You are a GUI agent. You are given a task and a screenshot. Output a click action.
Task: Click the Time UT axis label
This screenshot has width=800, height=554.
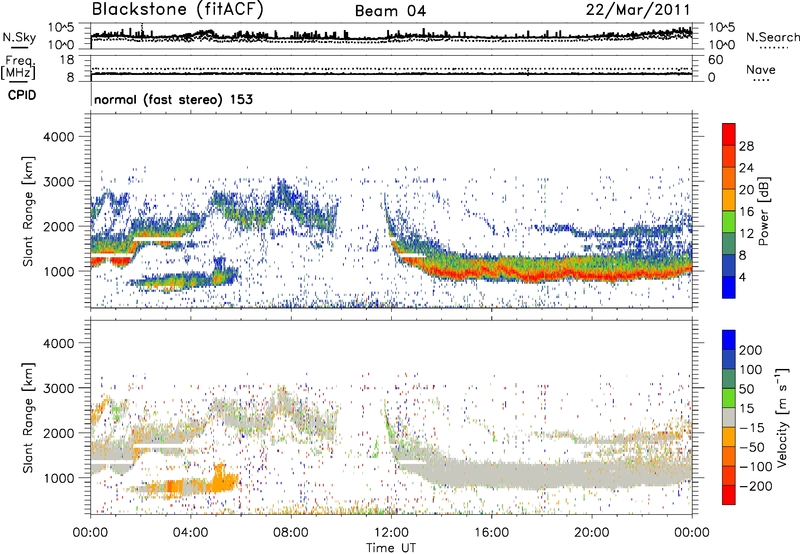point(391,548)
